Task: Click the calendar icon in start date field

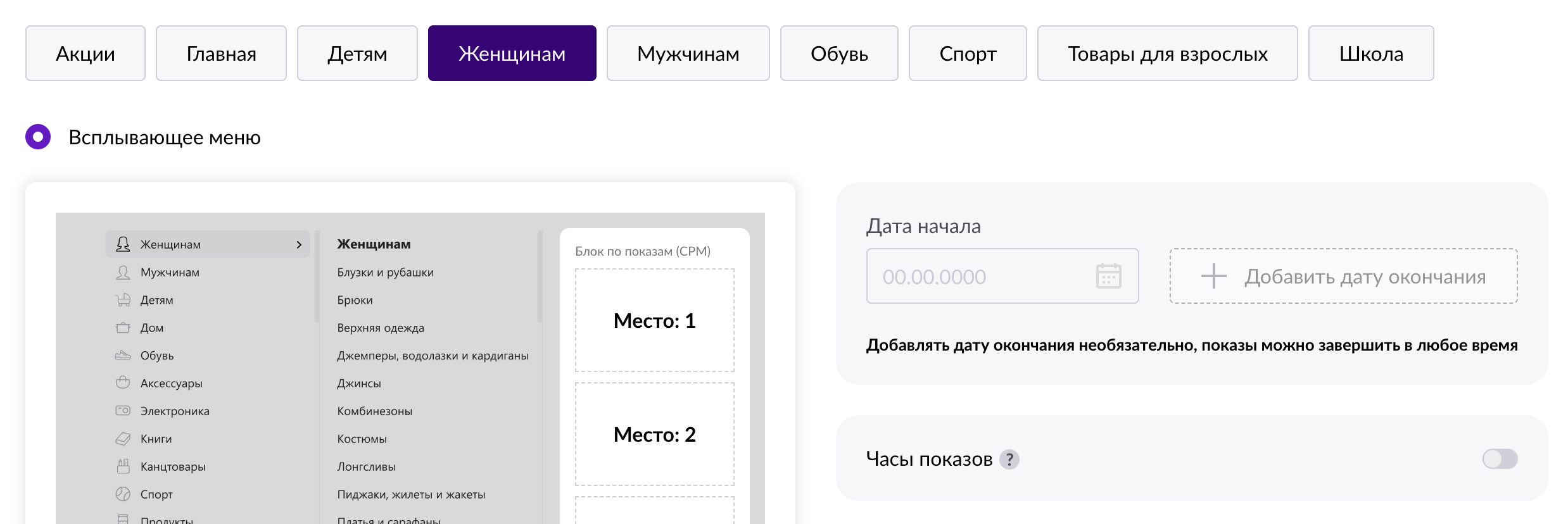Action: 1108,277
